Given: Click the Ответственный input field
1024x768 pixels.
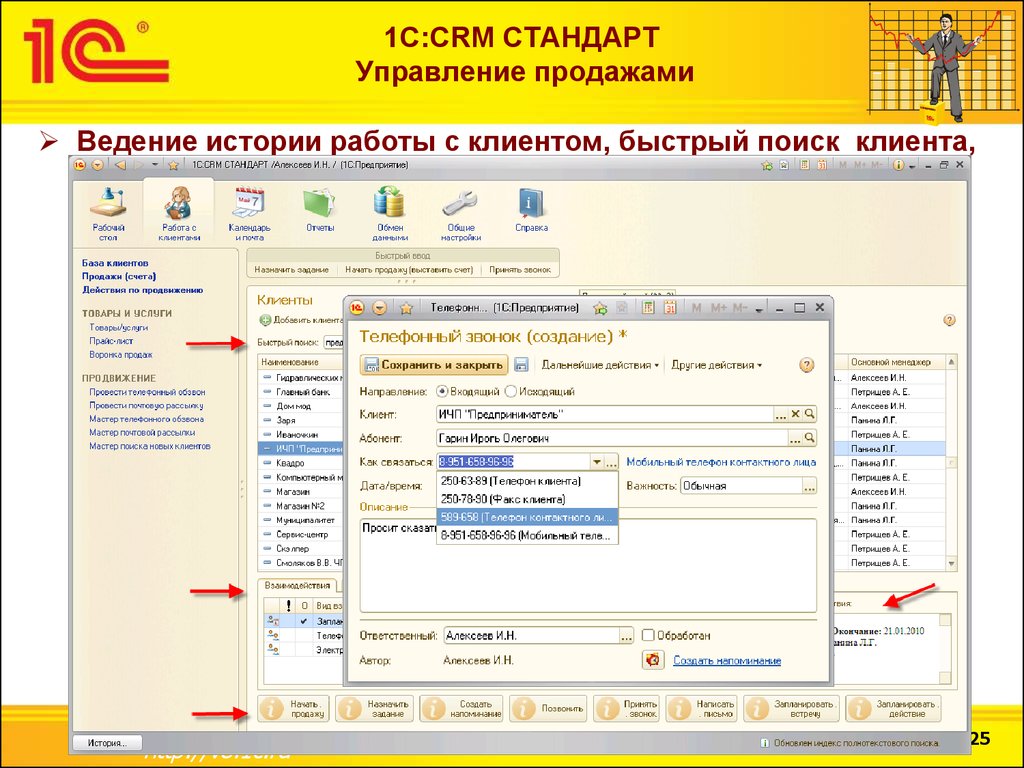Looking at the screenshot, I should tap(530, 635).
